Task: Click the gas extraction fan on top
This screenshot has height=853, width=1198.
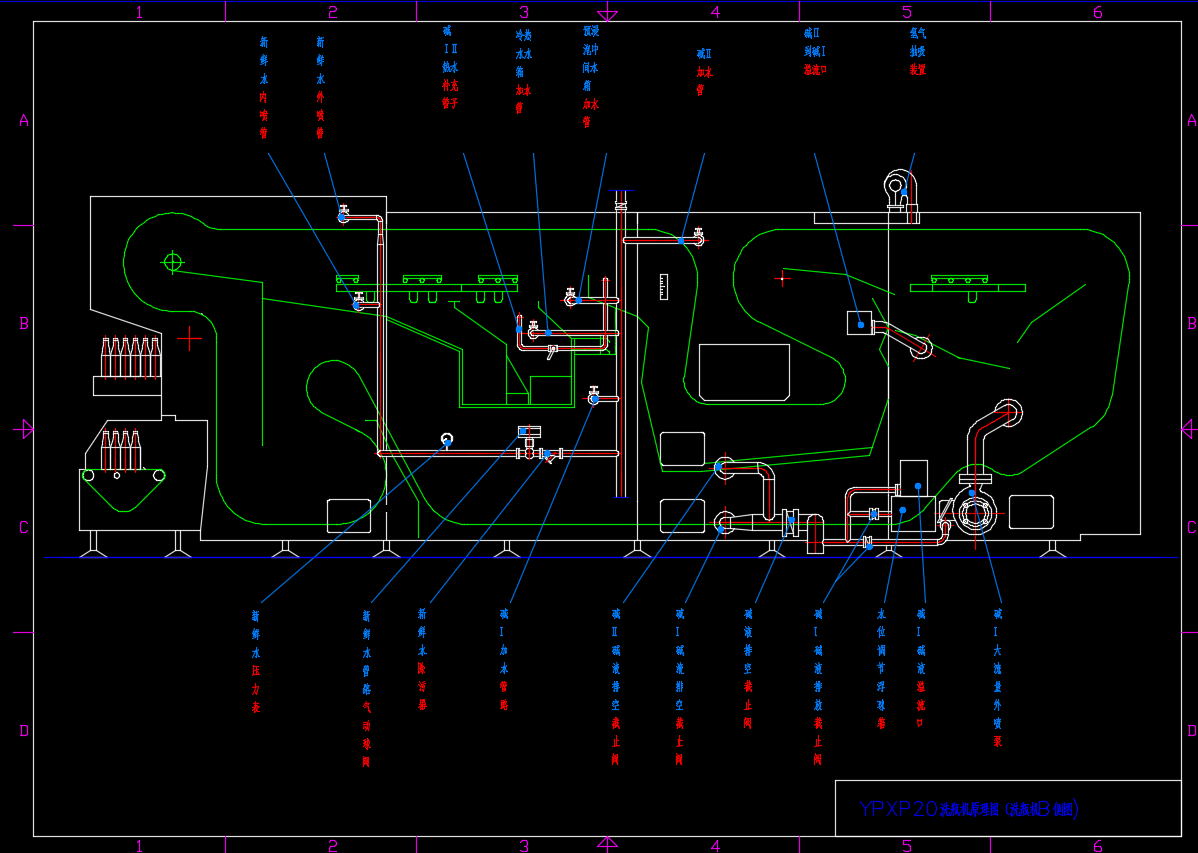Action: (x=898, y=185)
